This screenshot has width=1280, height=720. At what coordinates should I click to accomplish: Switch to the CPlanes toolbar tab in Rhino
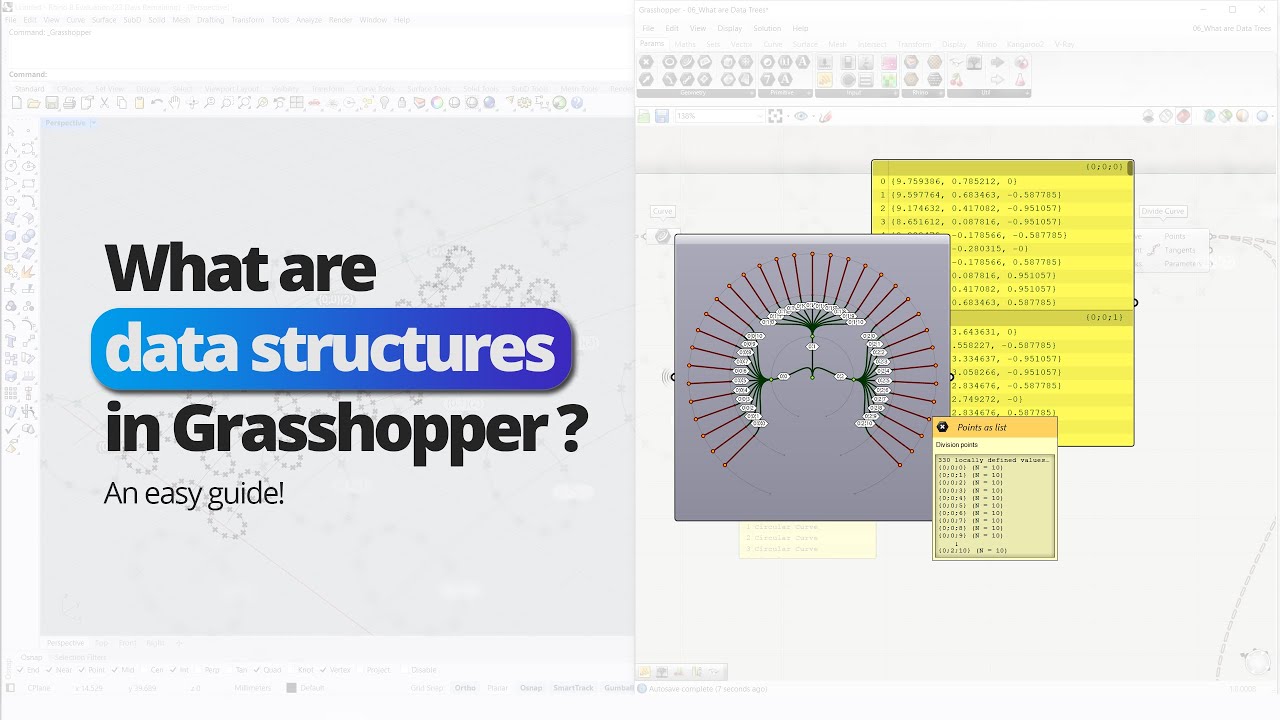pyautogui.click(x=70, y=89)
